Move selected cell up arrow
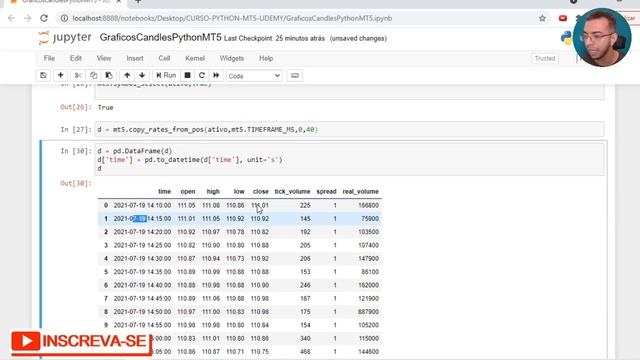 tap(127, 76)
